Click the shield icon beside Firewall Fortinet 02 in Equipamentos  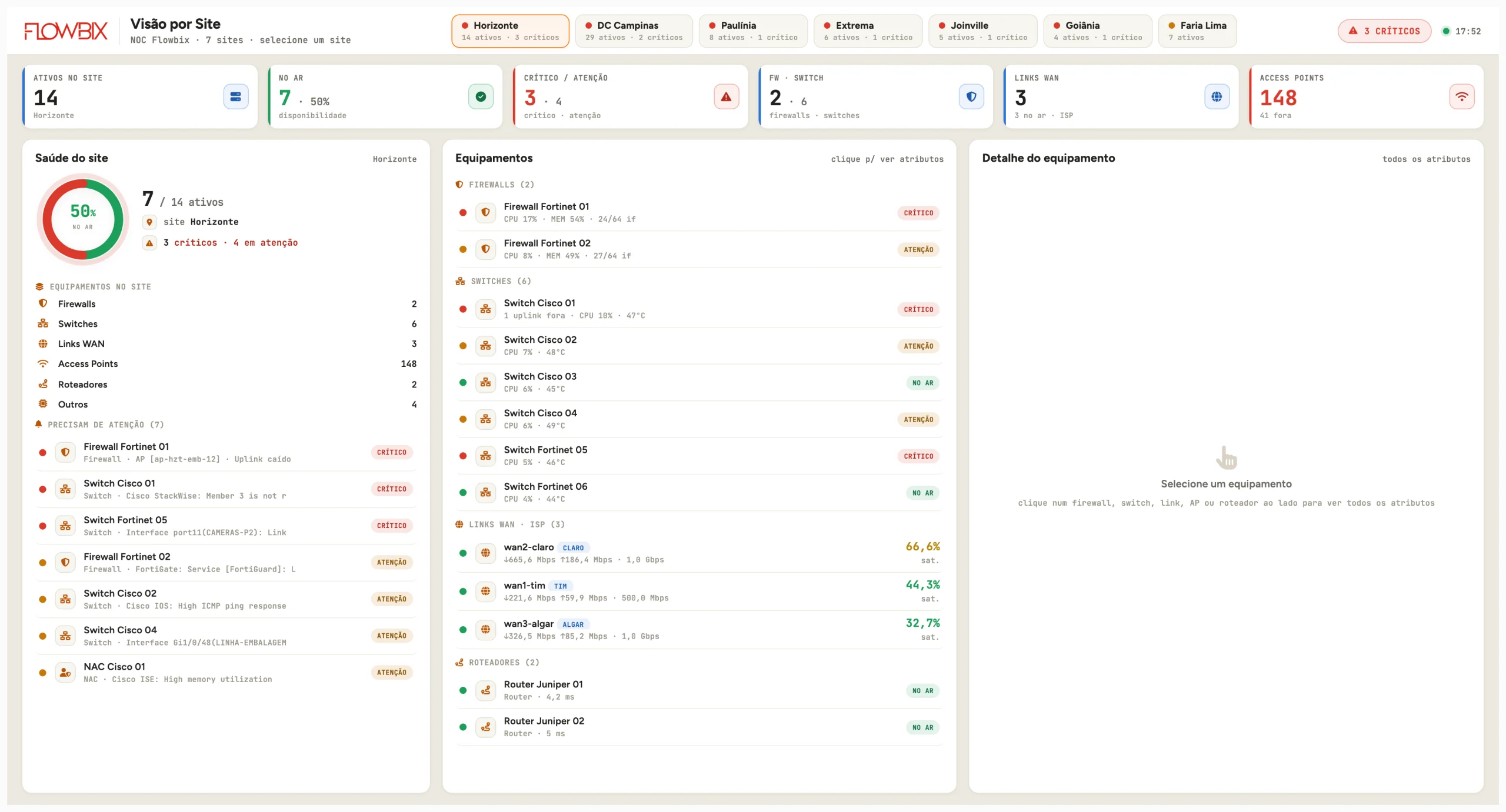485,249
